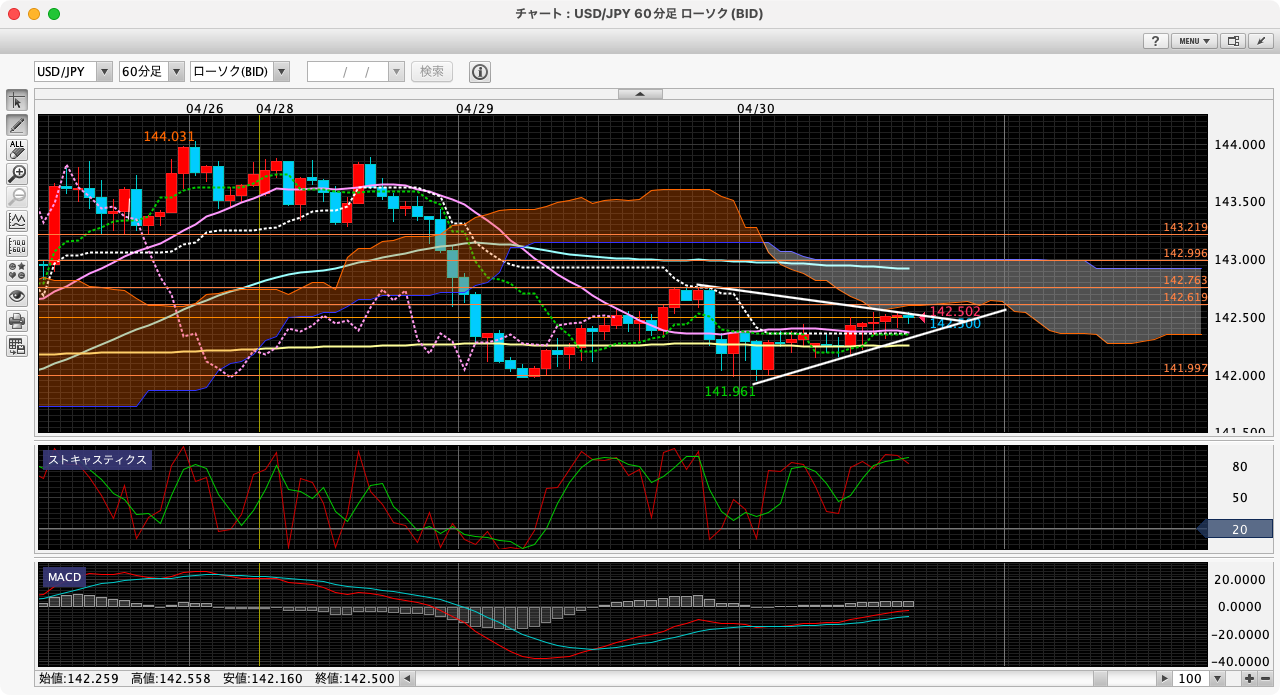Open the help question mark button

pos(1156,41)
